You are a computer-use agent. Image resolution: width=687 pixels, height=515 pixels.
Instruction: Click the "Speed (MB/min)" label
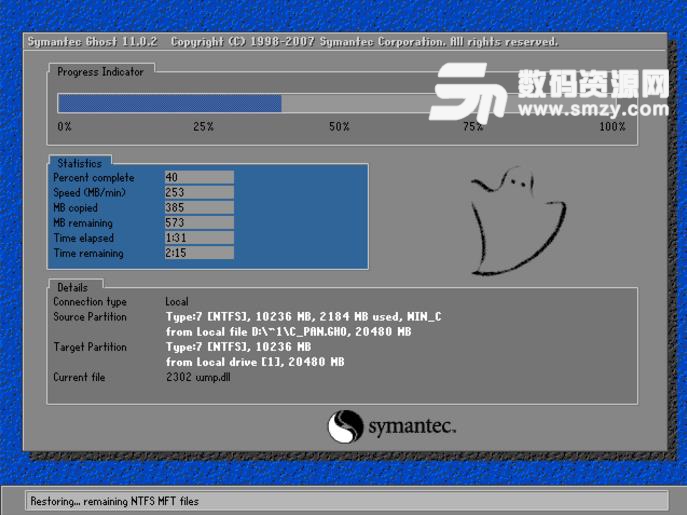point(89,192)
